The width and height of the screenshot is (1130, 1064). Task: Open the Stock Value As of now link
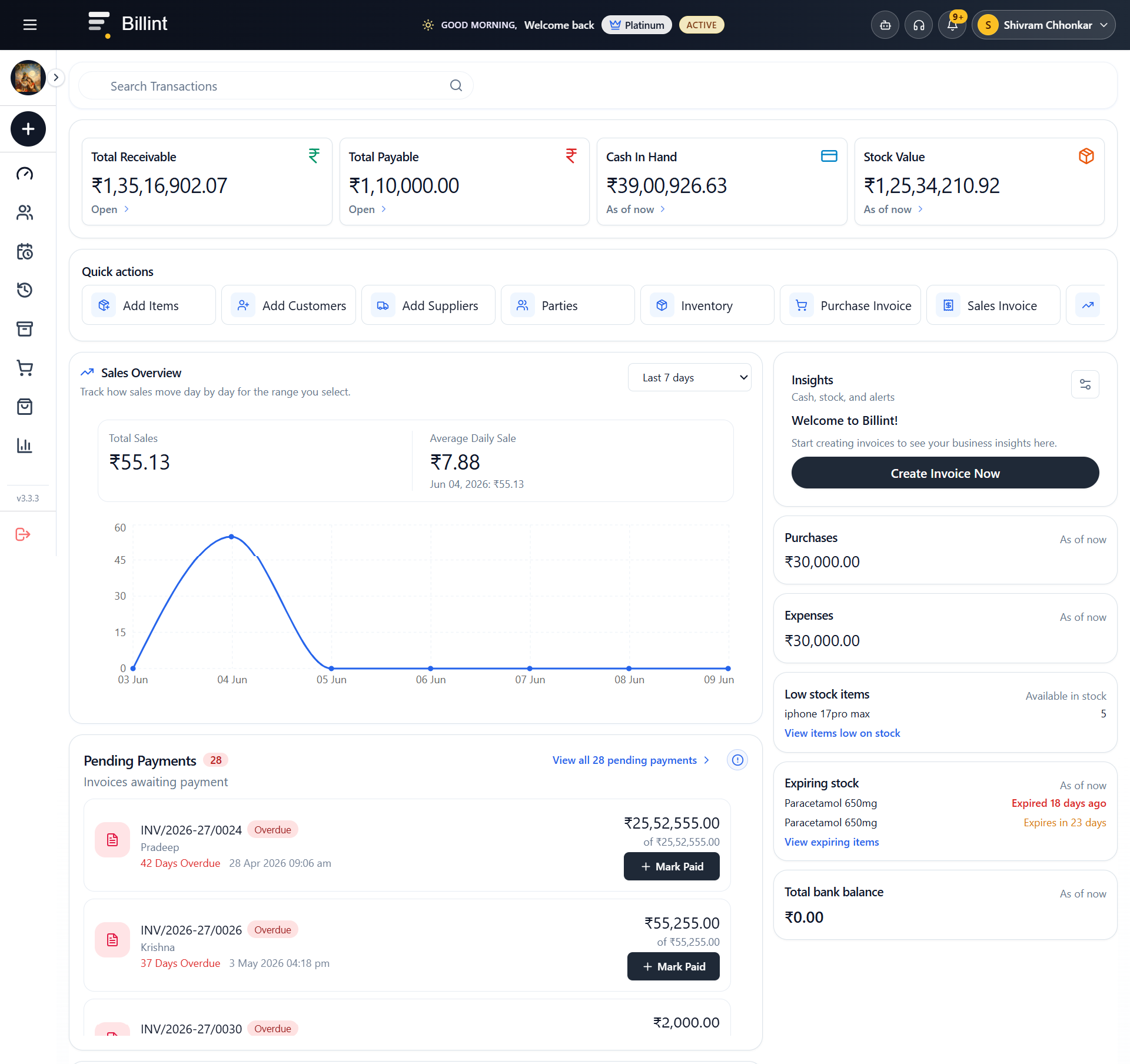click(893, 210)
